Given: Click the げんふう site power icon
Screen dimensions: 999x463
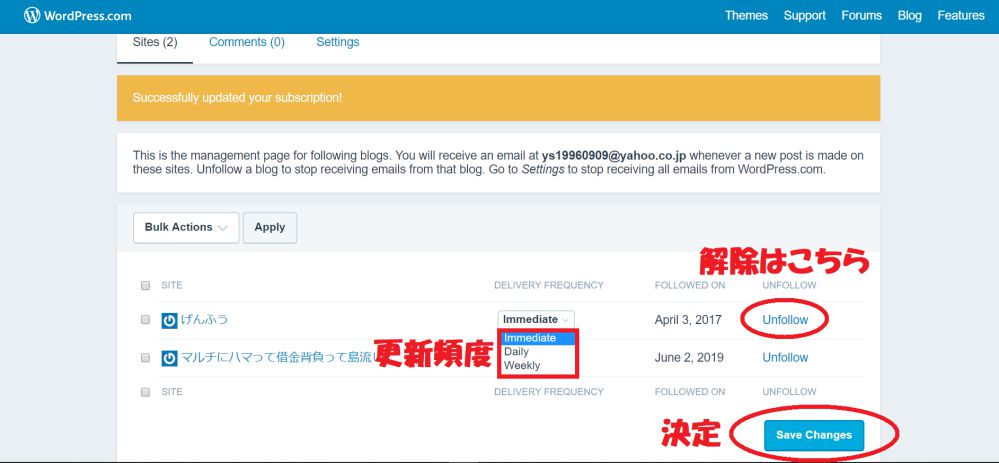Looking at the screenshot, I should point(169,320).
